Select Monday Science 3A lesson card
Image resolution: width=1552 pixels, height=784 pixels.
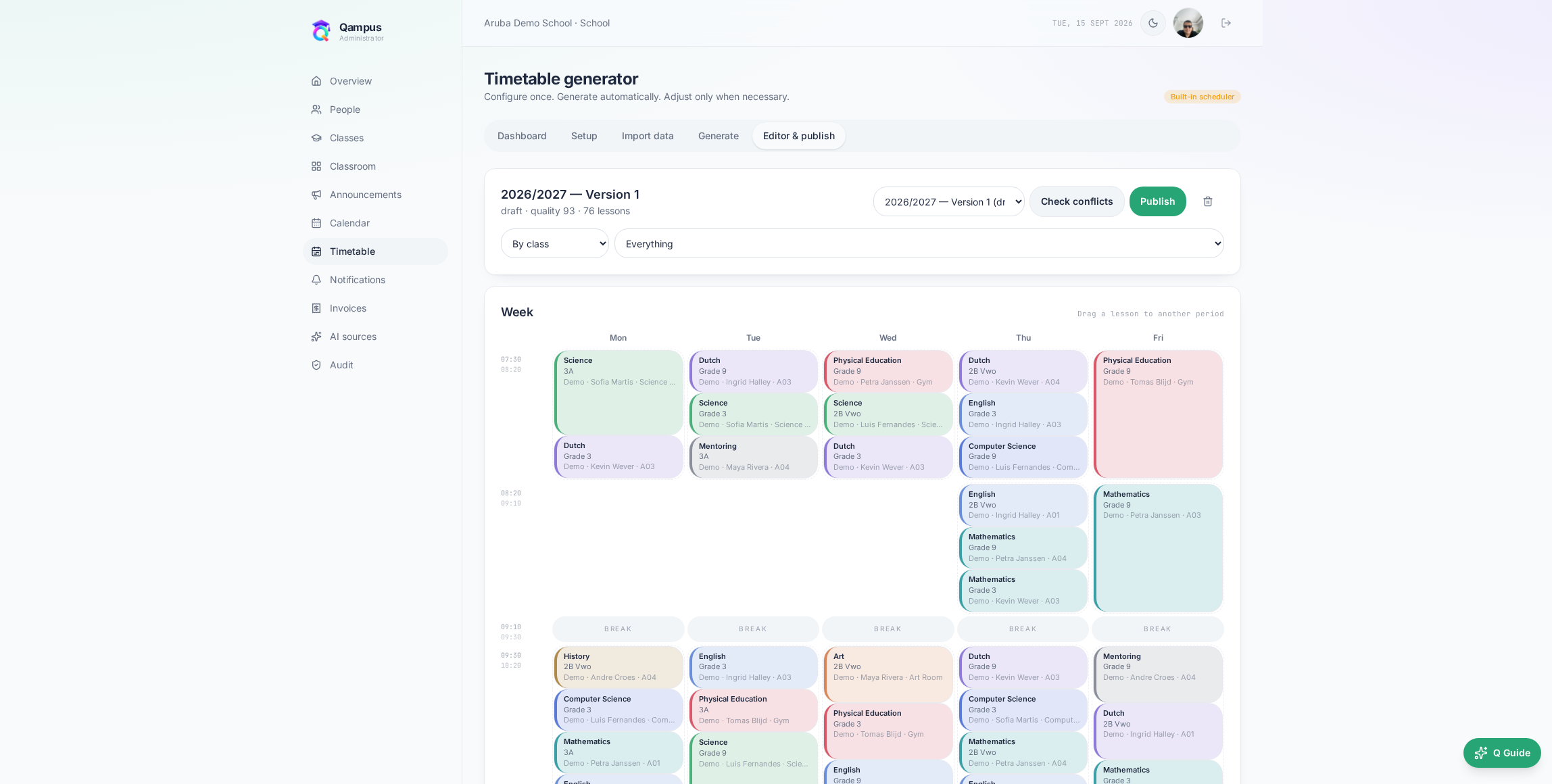tap(619, 392)
